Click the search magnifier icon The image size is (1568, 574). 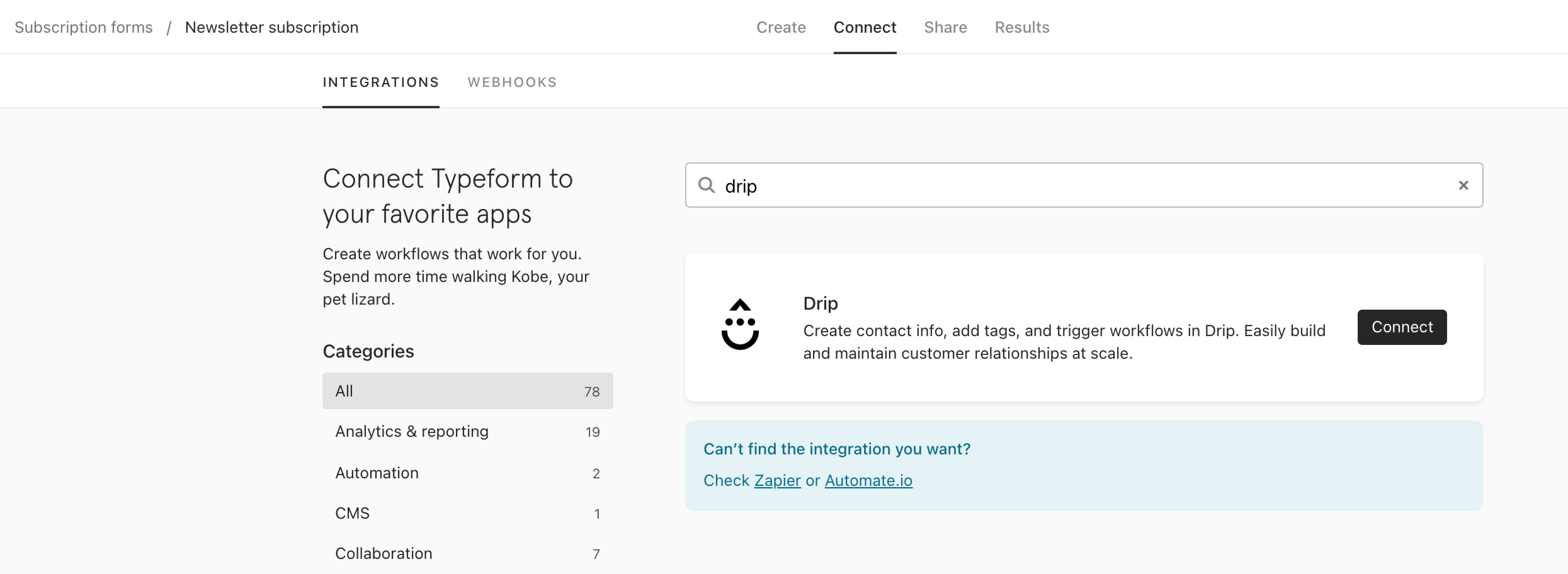coord(706,185)
